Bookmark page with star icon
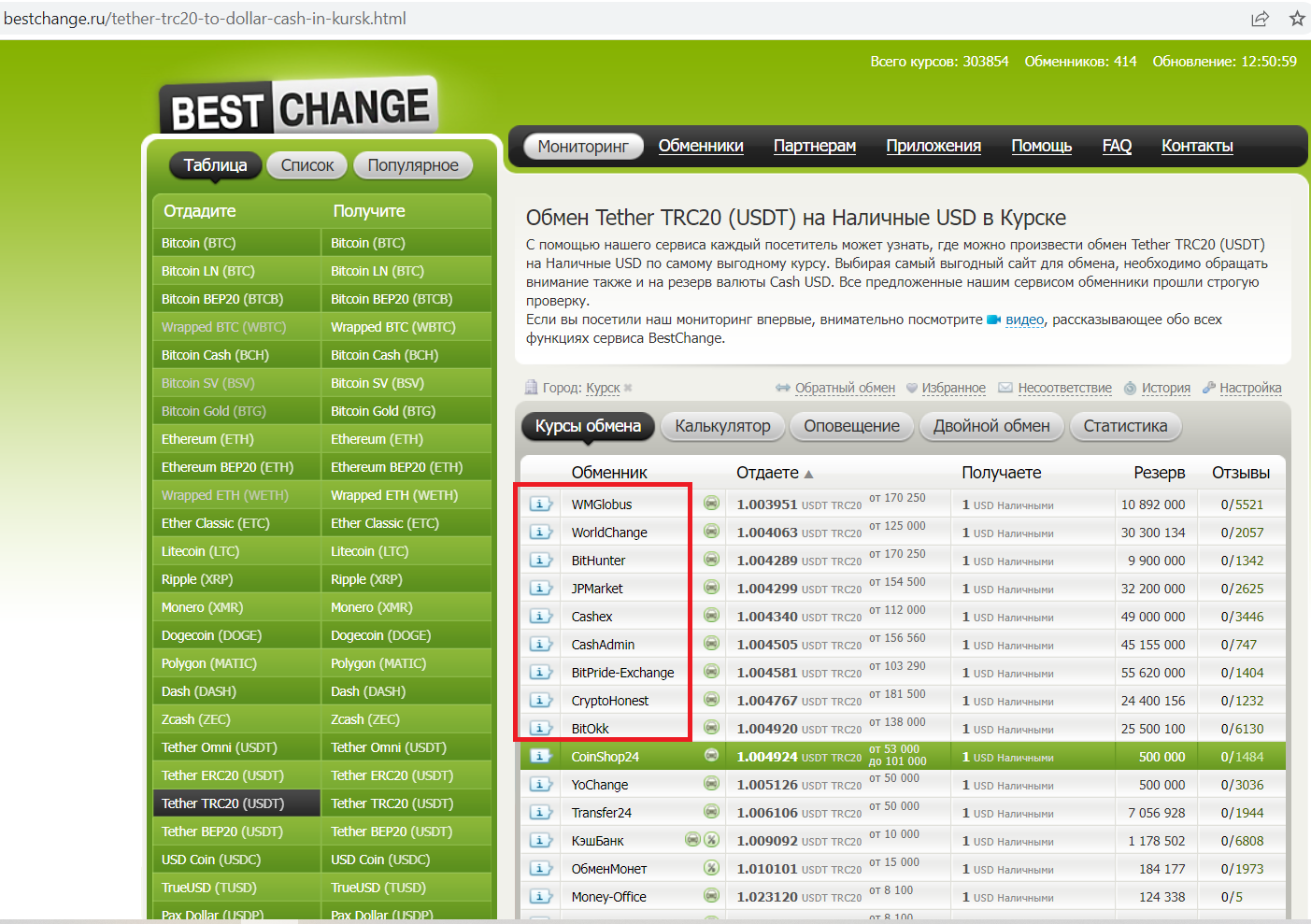Screen dimensions: 1311x924 coord(1297,18)
